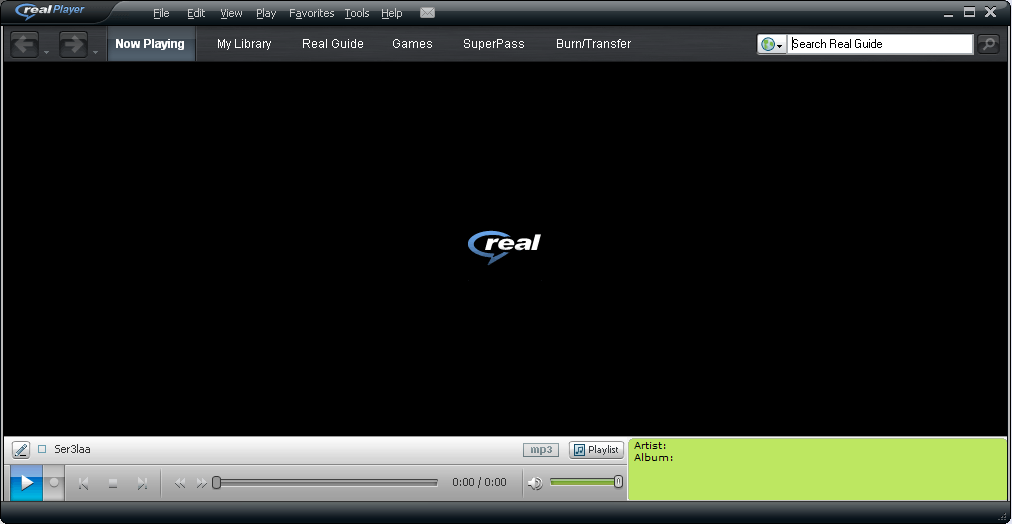The height and width of the screenshot is (524, 1012).
Task: Open the Help menu
Action: click(x=392, y=13)
